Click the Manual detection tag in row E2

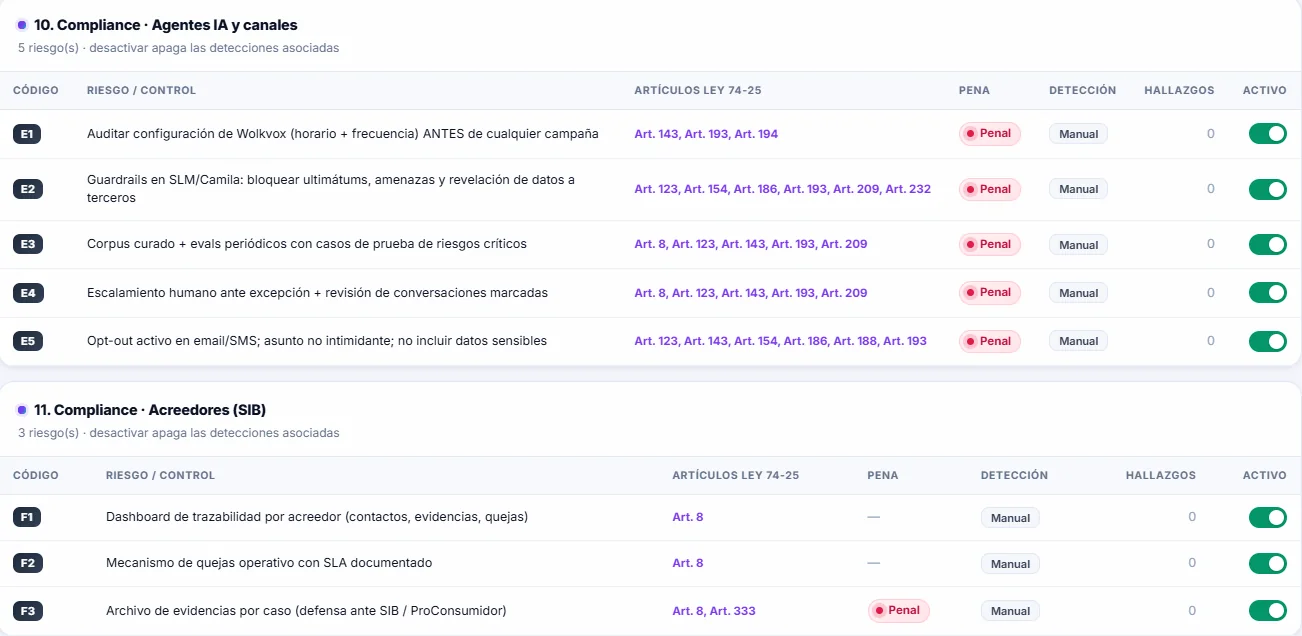tap(1078, 189)
